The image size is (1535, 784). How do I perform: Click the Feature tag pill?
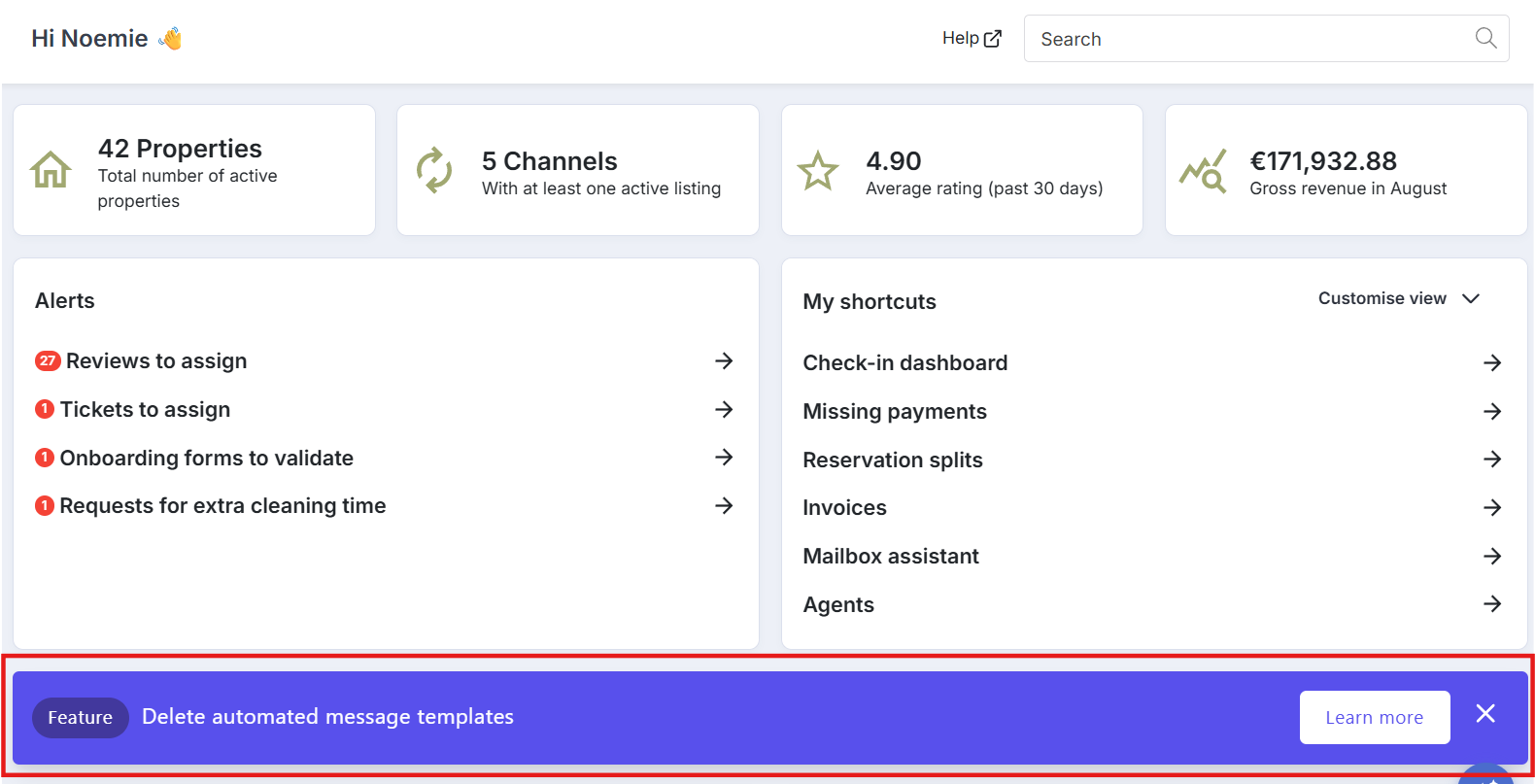81,718
